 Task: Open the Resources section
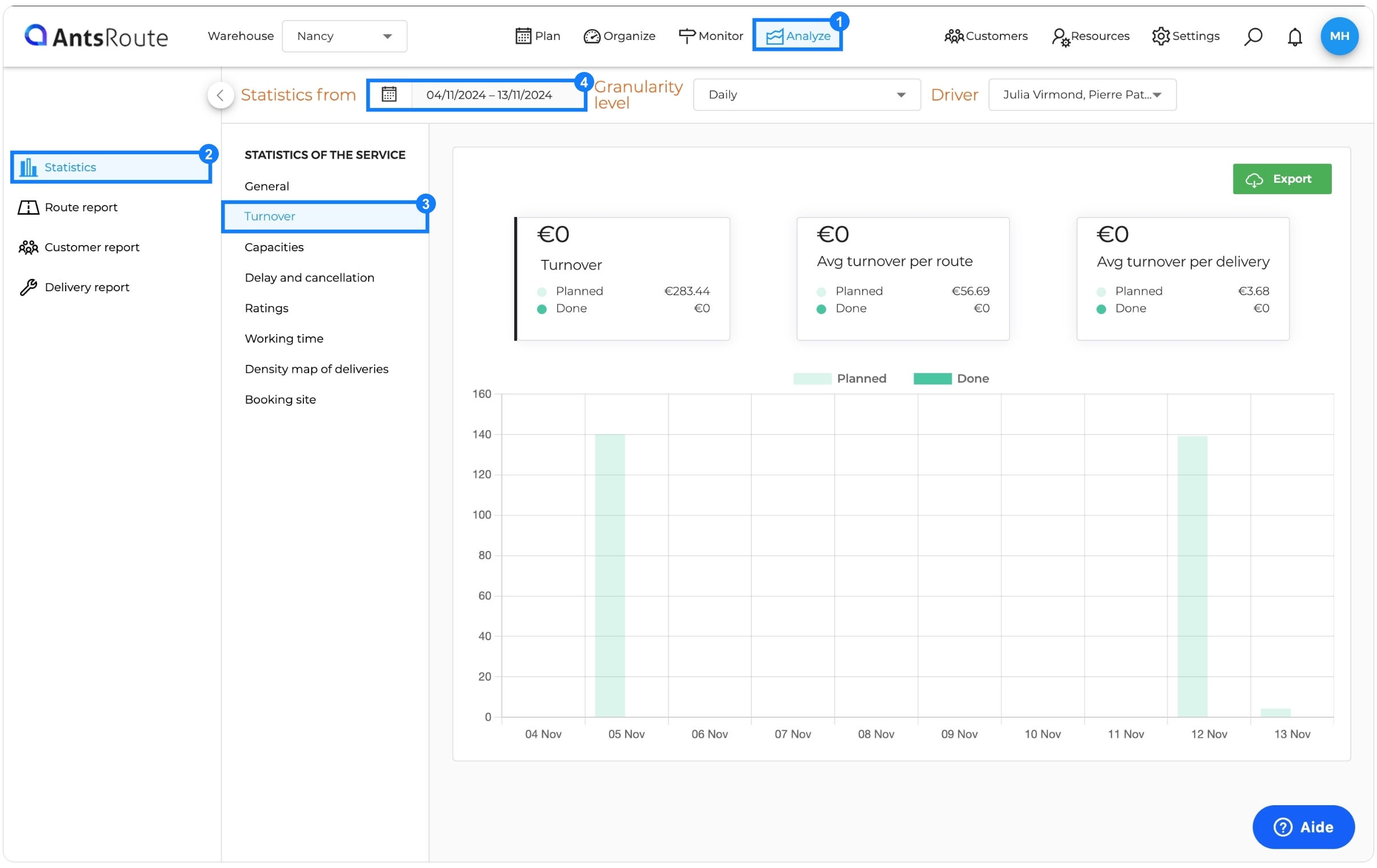click(1091, 36)
